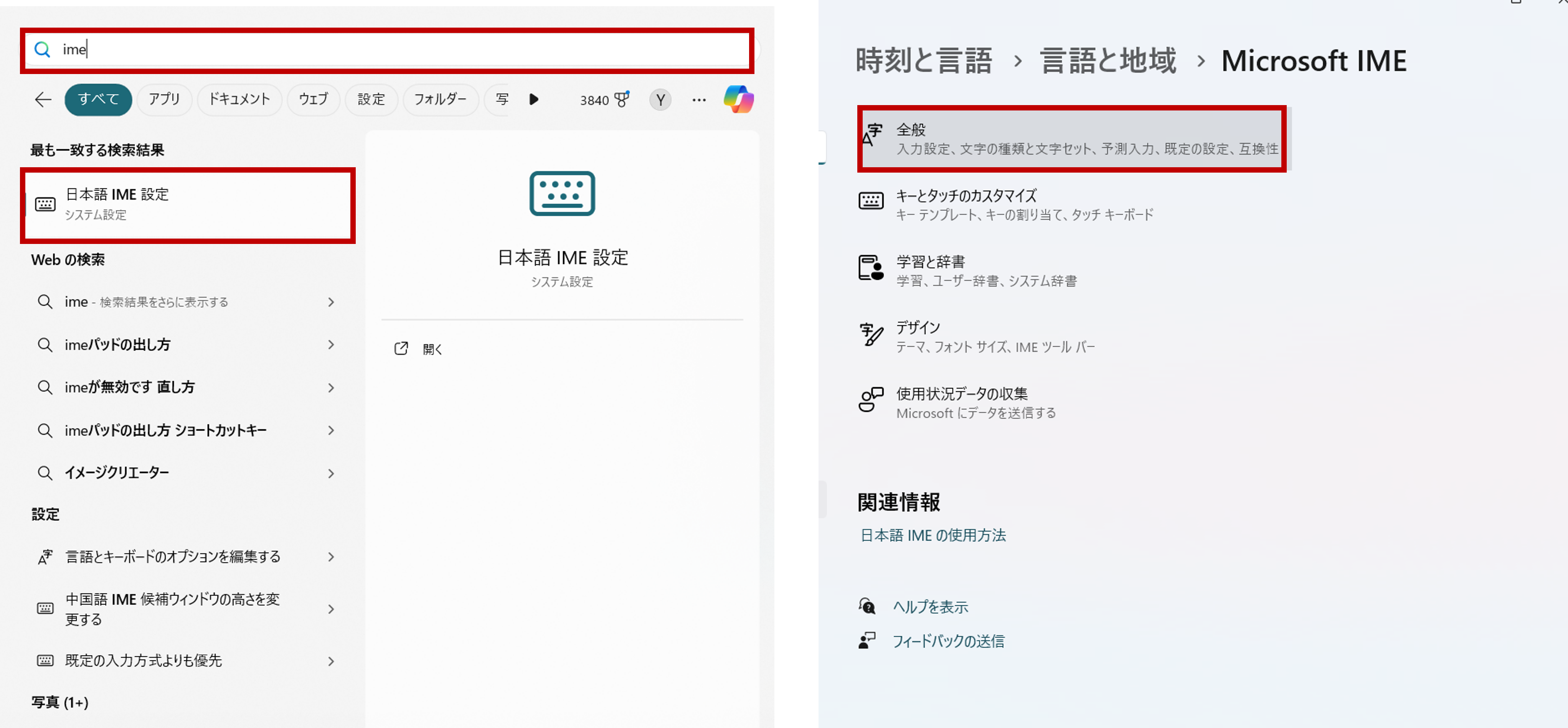The width and height of the screenshot is (1568, 728).
Task: Expand chevron for imeパッドの出し方 ショートカットキー
Action: (x=331, y=430)
